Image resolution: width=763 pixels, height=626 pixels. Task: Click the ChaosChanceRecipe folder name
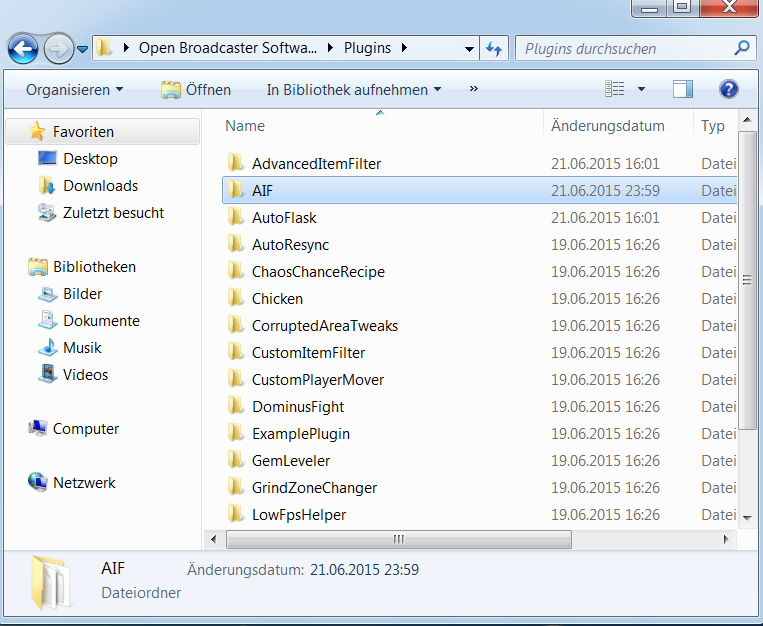coord(318,272)
